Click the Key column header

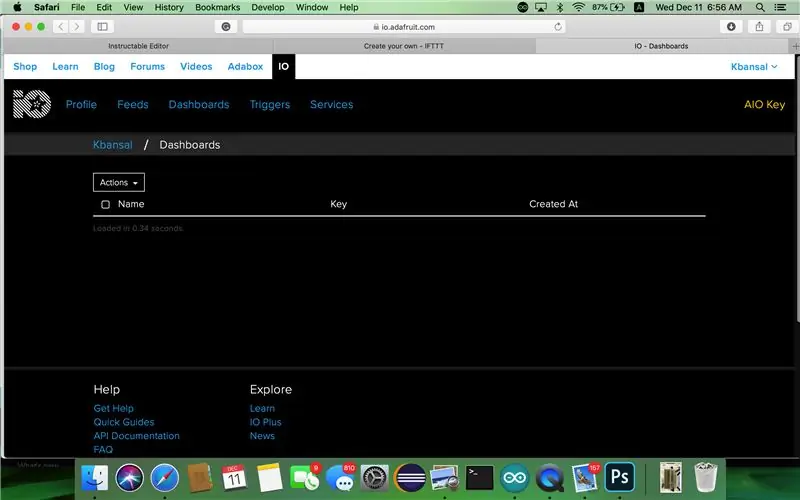click(x=338, y=204)
